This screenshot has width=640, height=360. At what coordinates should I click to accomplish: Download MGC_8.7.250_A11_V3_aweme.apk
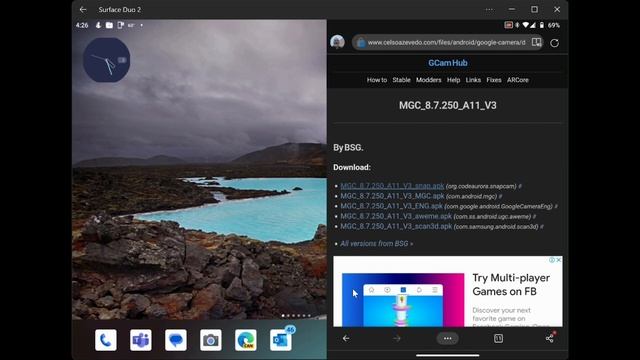(396, 216)
